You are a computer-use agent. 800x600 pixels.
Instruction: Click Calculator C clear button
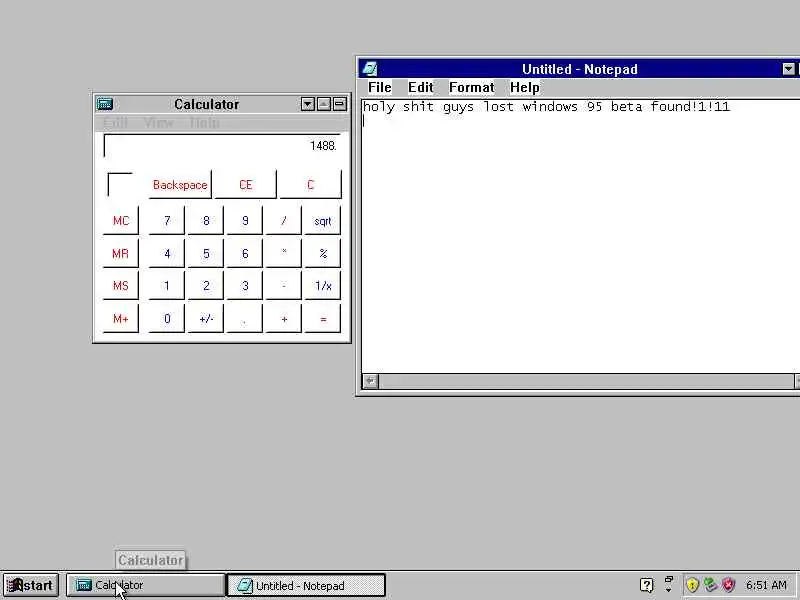[x=310, y=185]
